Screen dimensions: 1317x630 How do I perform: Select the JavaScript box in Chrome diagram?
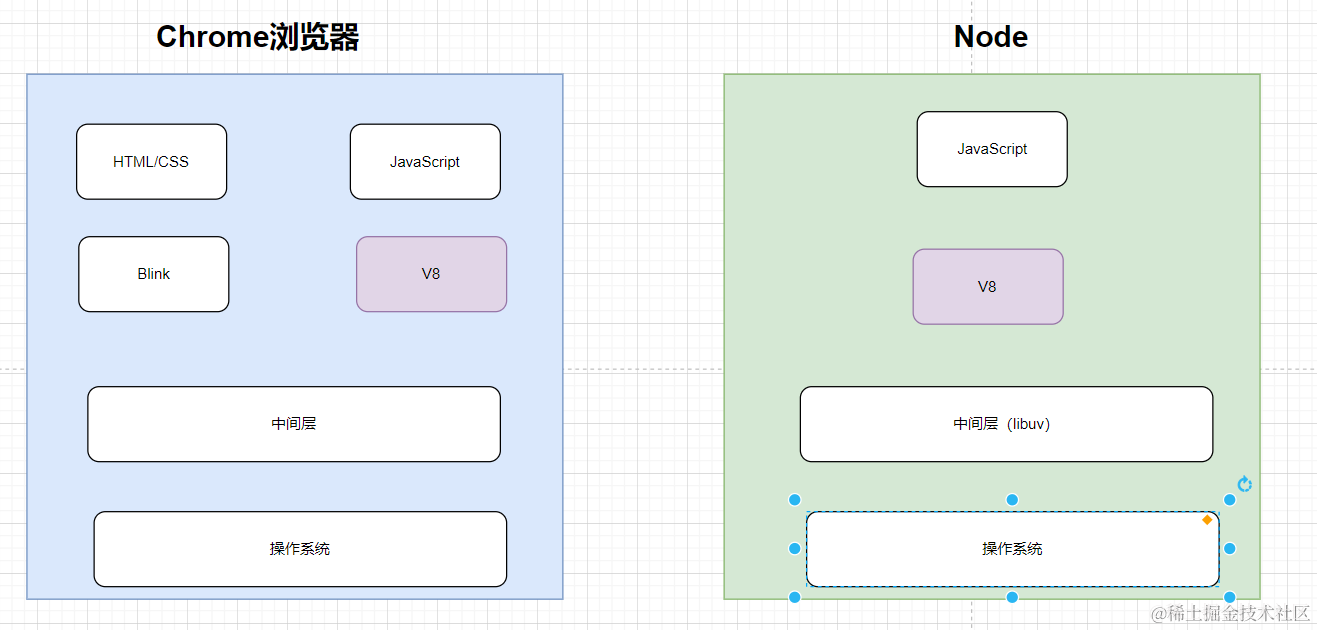point(425,162)
